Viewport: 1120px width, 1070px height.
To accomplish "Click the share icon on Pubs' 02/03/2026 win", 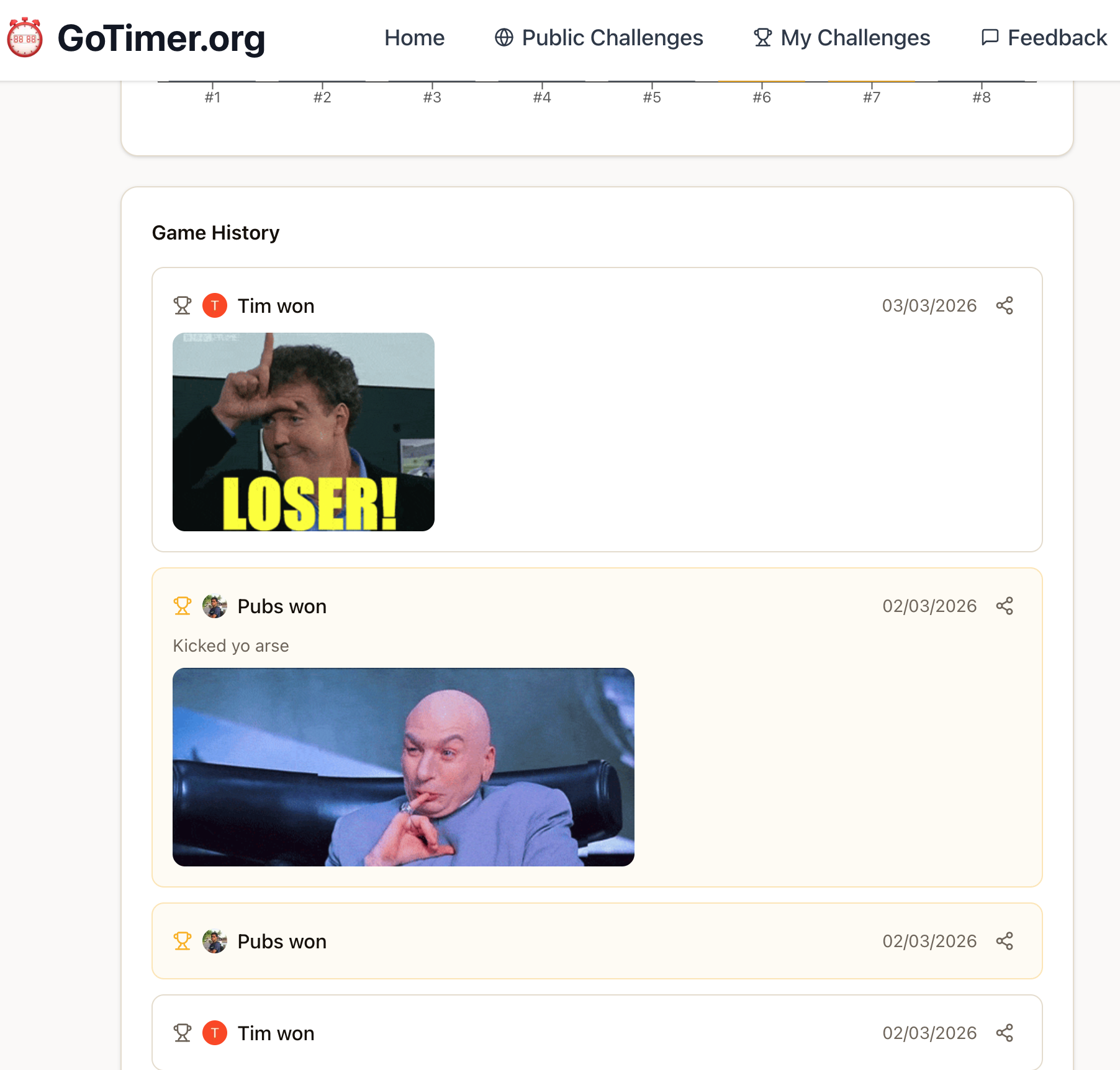I will click(1005, 606).
